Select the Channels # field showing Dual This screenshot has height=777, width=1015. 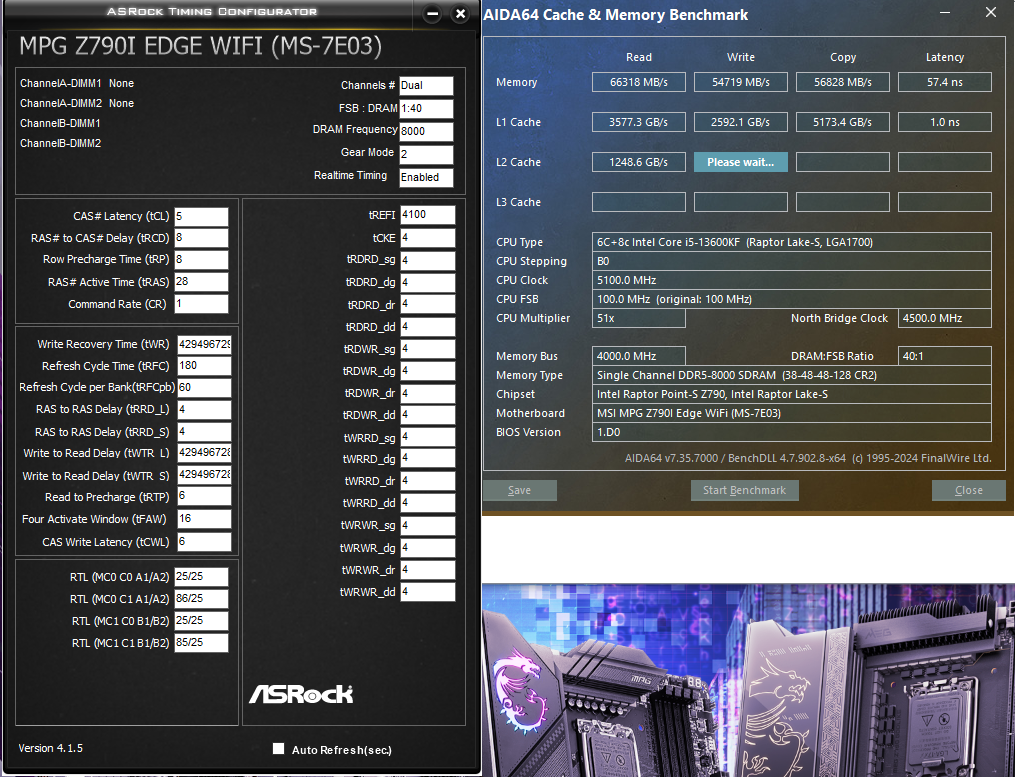[x=426, y=86]
